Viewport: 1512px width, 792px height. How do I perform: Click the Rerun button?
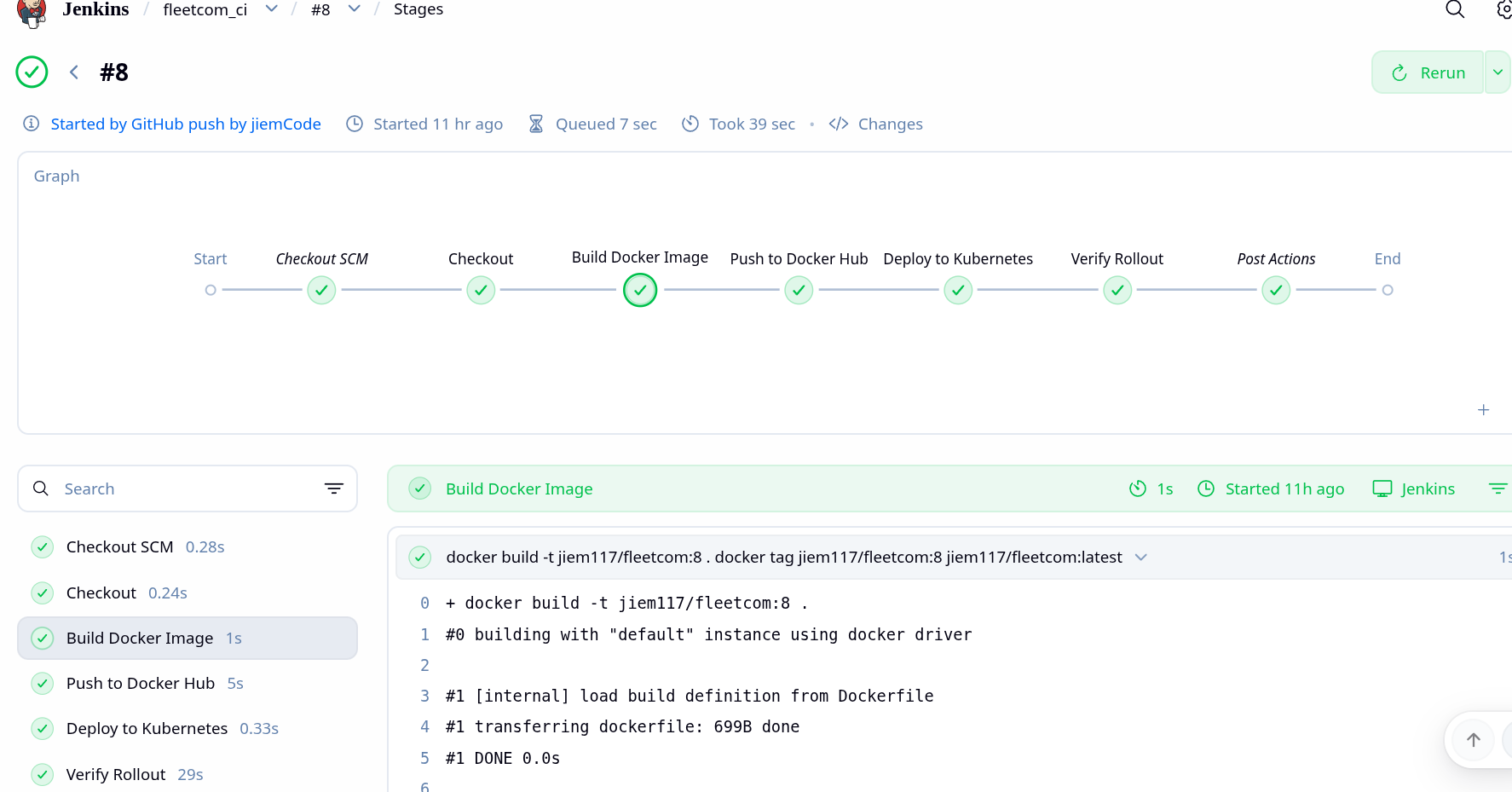tap(1428, 72)
